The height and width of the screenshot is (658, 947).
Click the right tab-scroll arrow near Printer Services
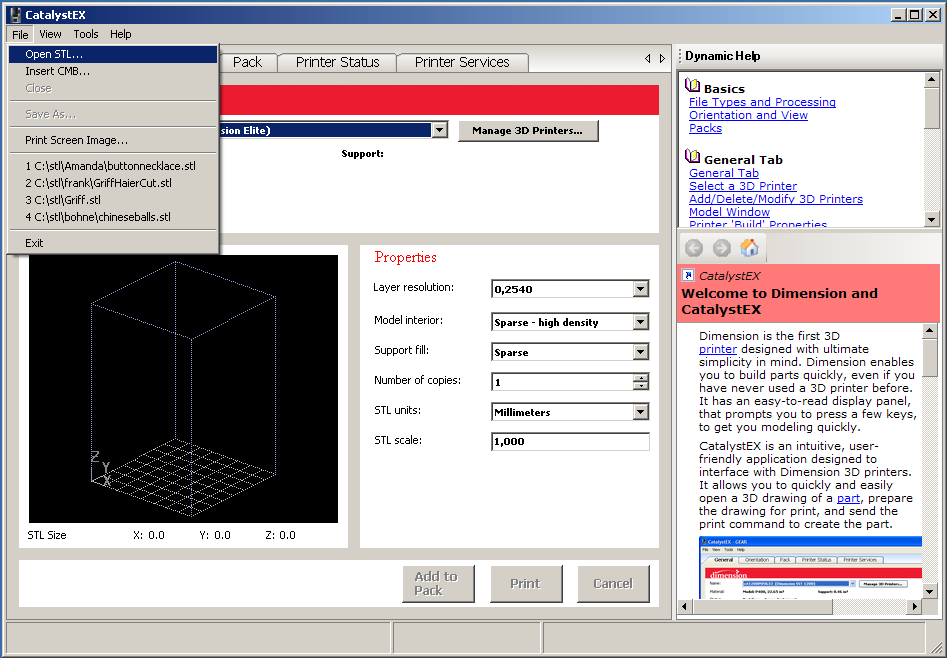pyautogui.click(x=661, y=59)
